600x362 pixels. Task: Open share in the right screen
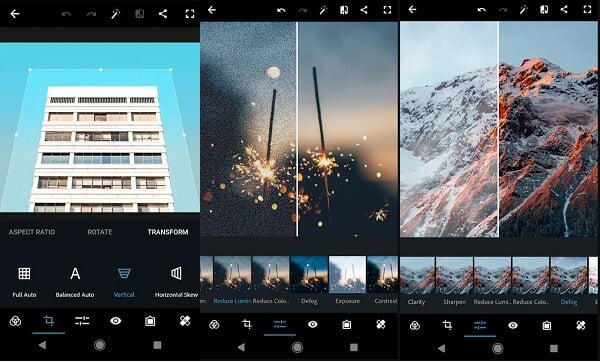pyautogui.click(x=564, y=10)
